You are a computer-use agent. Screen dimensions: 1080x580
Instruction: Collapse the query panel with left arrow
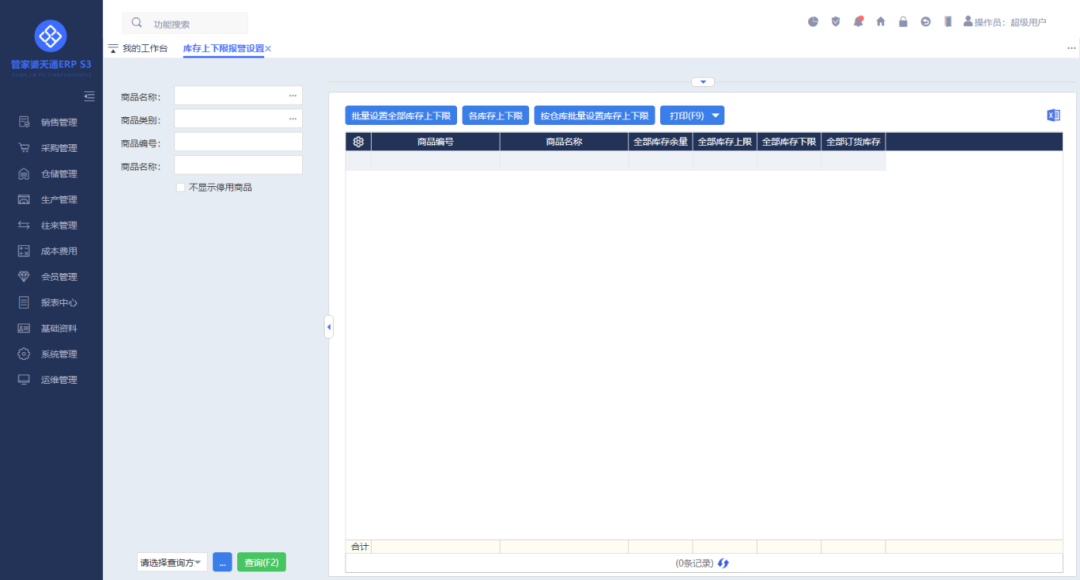pos(329,327)
